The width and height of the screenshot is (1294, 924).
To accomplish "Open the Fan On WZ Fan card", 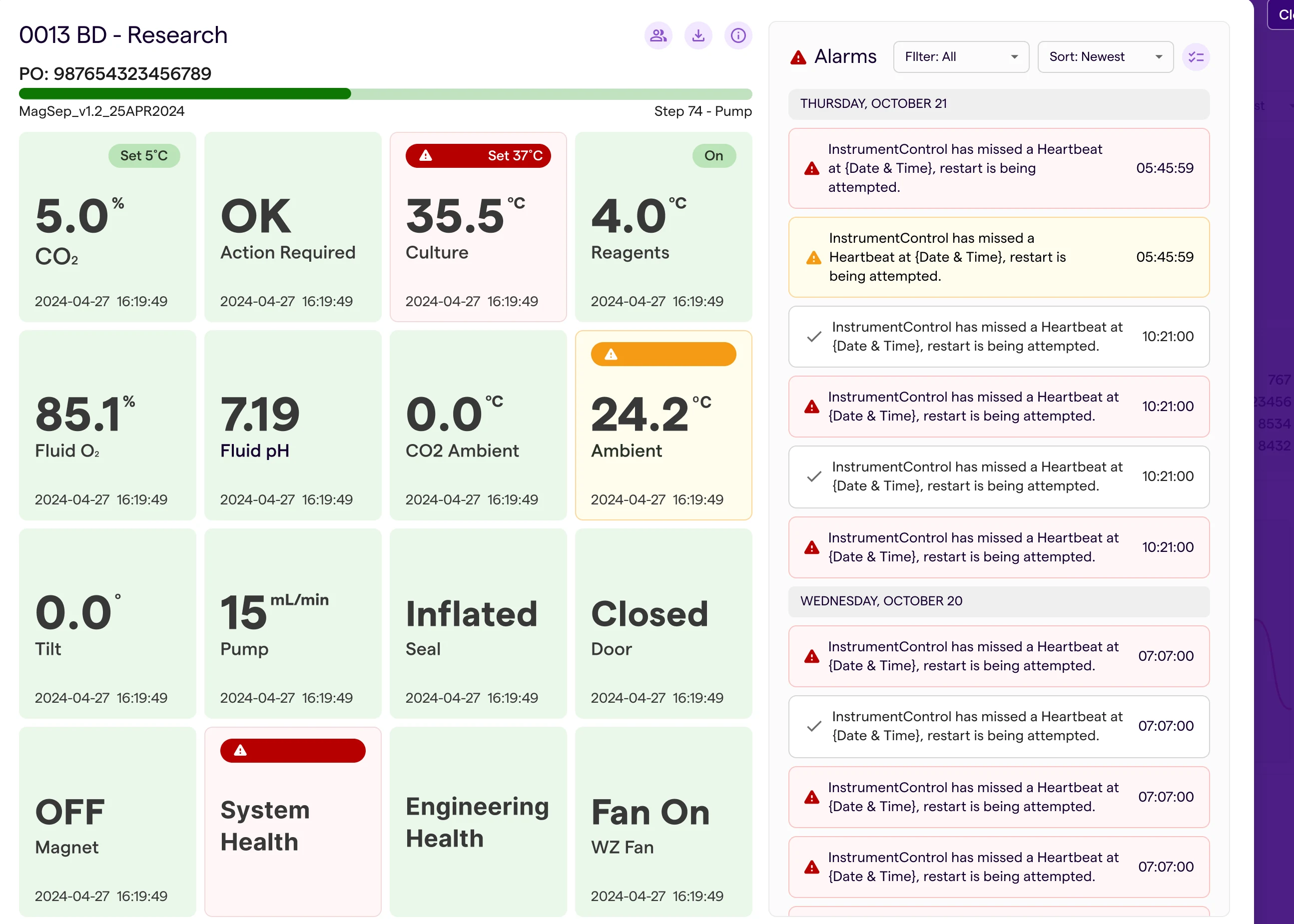I will coord(663,822).
